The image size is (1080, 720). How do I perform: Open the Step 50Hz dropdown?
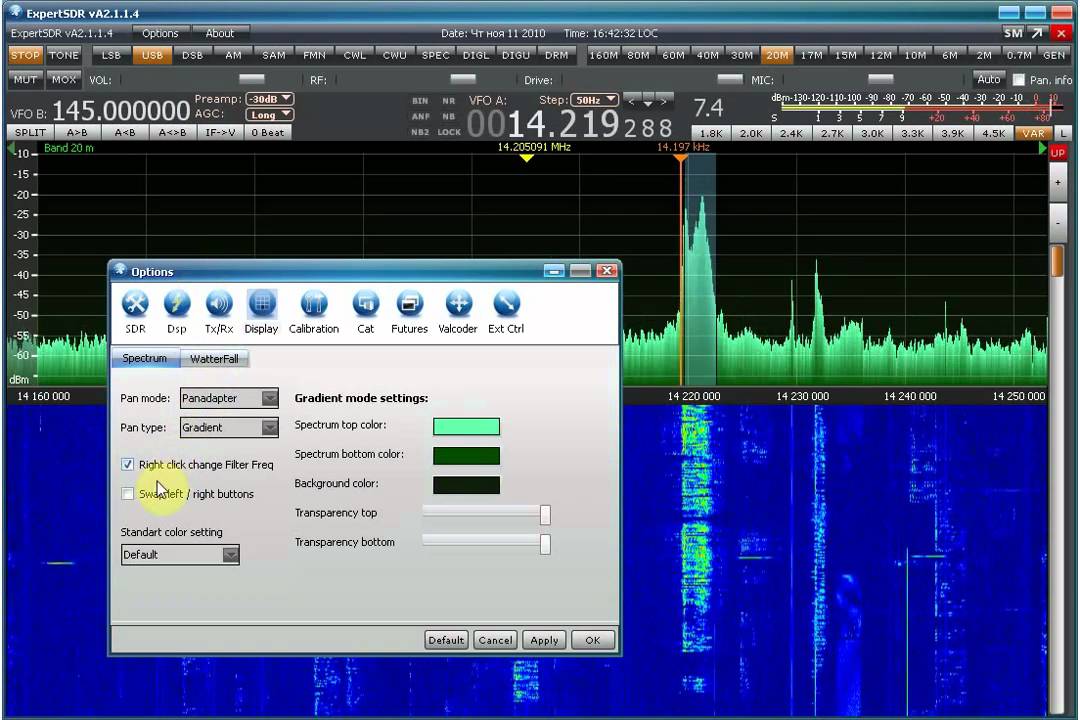click(x=594, y=100)
